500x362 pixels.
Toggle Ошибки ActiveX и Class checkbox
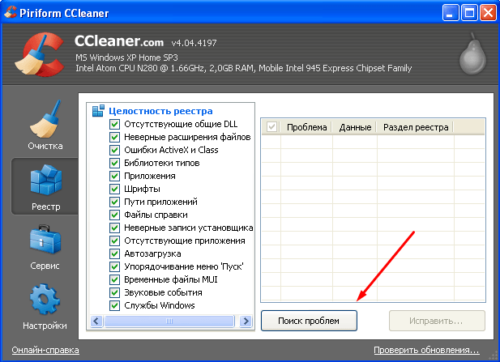(115, 150)
